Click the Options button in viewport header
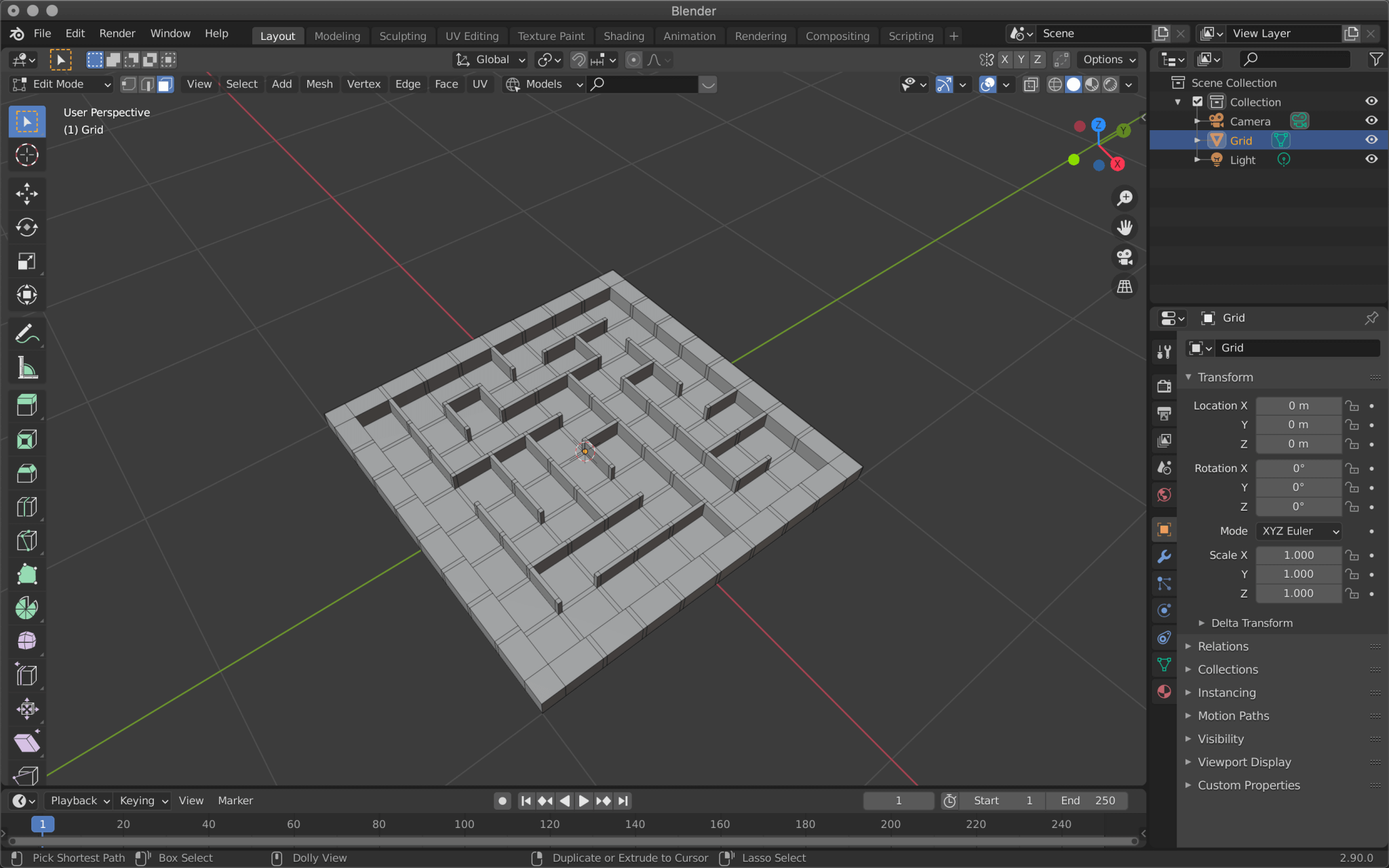Image resolution: width=1389 pixels, height=868 pixels. point(1108,60)
